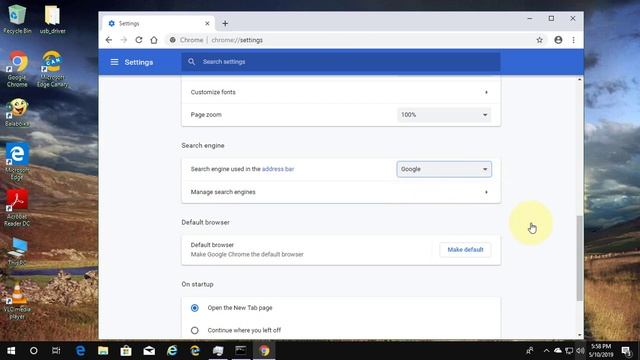
Task: Select the Settings tab
Action: pos(159,24)
